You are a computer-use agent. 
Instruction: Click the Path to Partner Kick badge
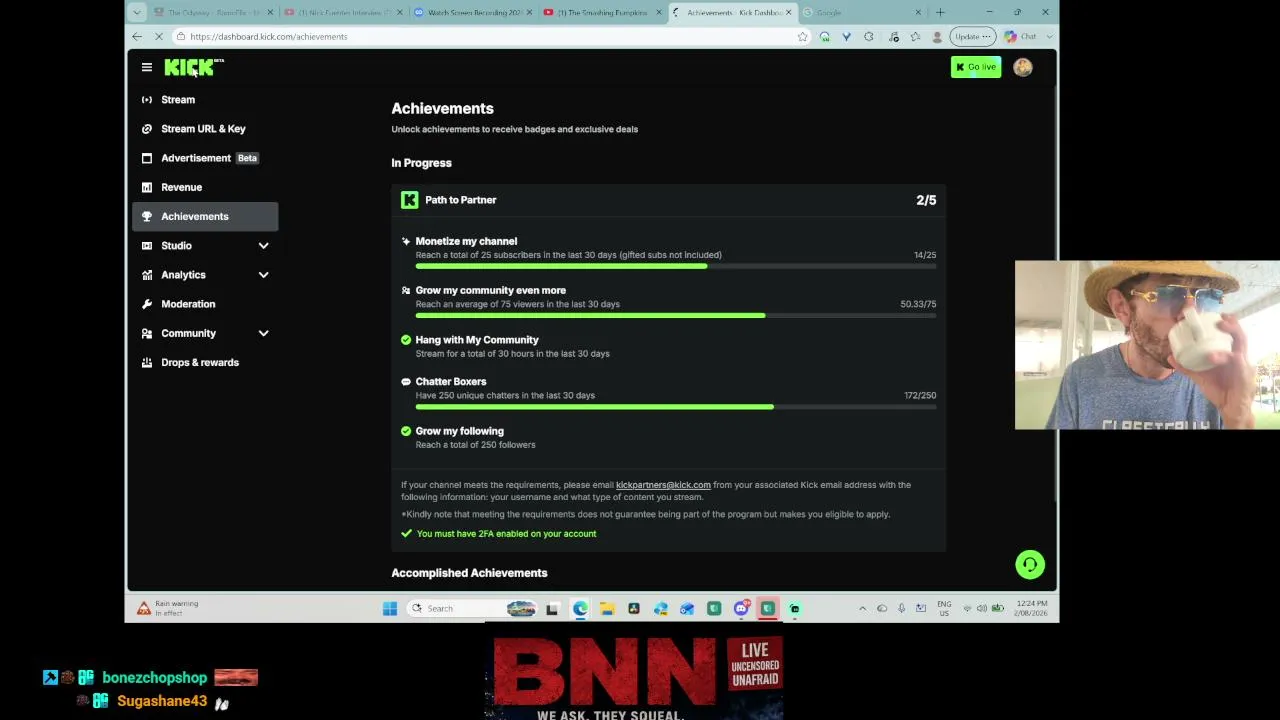coord(409,200)
